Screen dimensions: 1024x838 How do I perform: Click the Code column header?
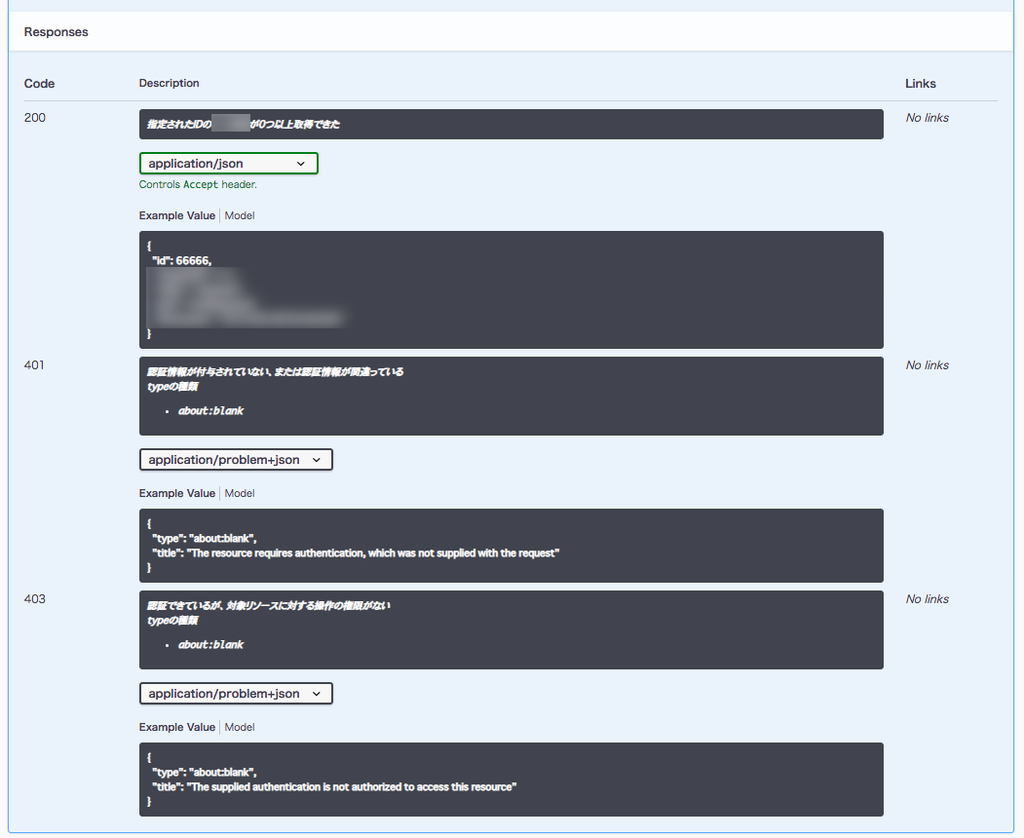pyautogui.click(x=39, y=84)
